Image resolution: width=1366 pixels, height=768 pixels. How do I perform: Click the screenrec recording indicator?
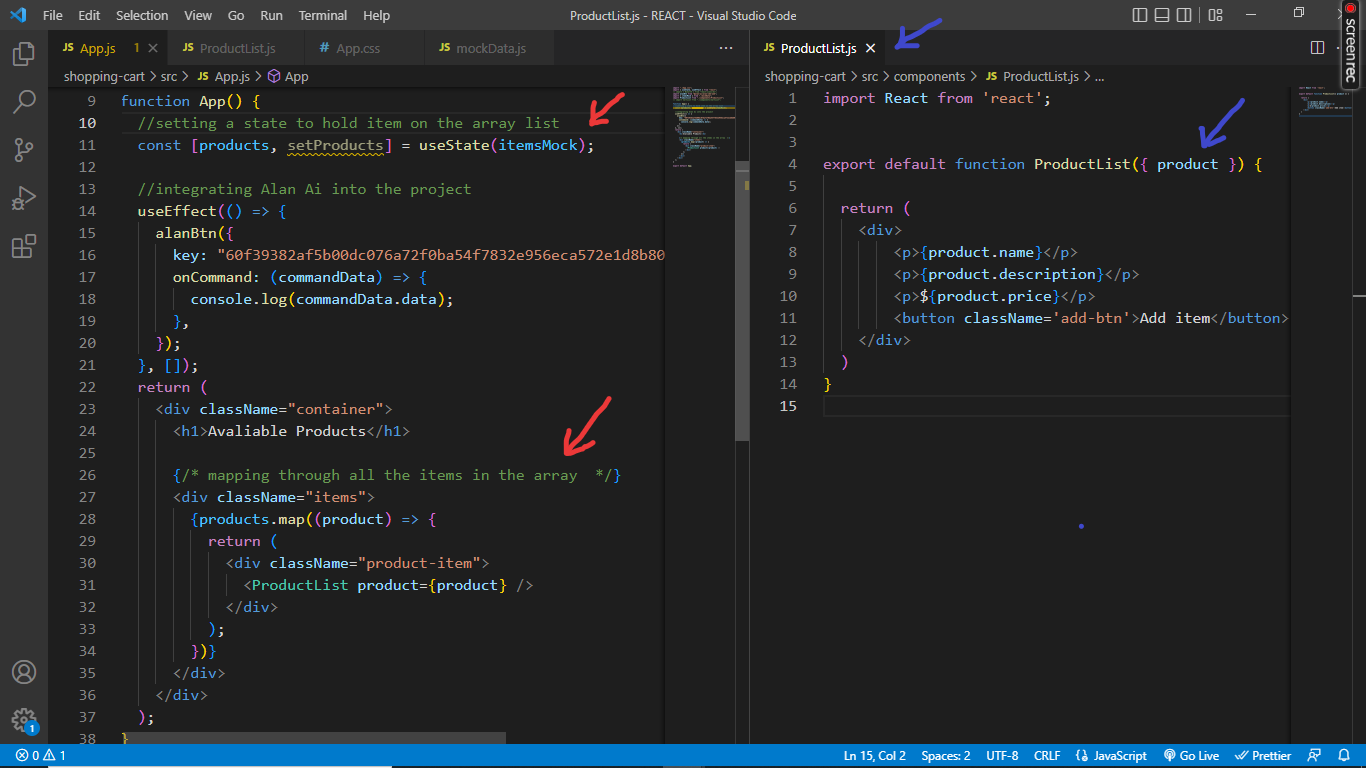pyautogui.click(x=1351, y=45)
